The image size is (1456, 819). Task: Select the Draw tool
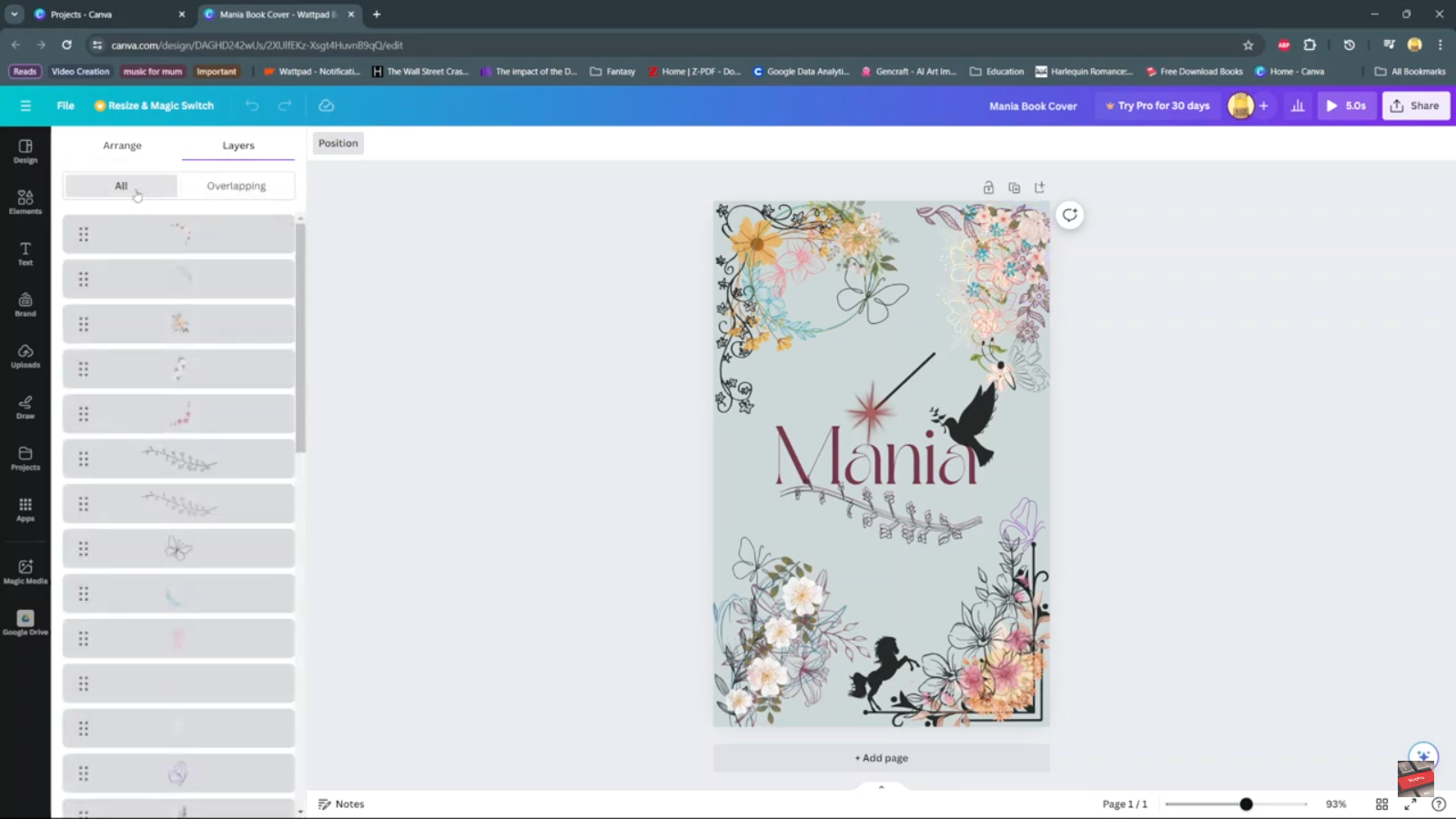pos(25,408)
